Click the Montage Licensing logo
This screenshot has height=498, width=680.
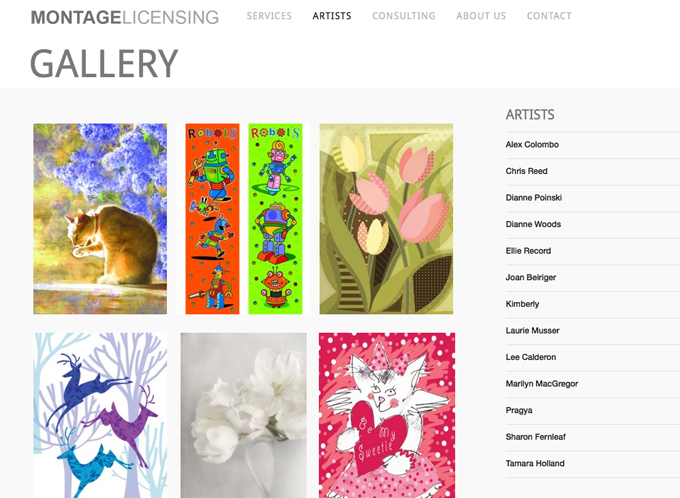(125, 17)
